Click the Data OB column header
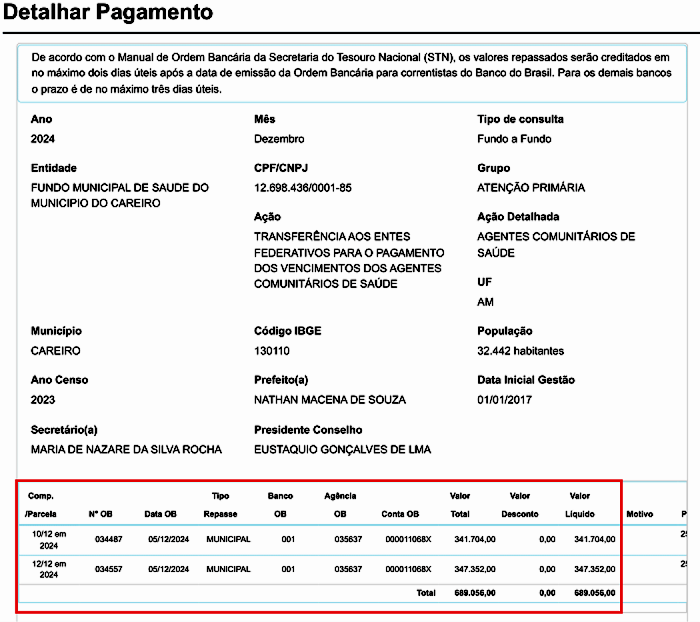This screenshot has height=622, width=700. pos(160,514)
